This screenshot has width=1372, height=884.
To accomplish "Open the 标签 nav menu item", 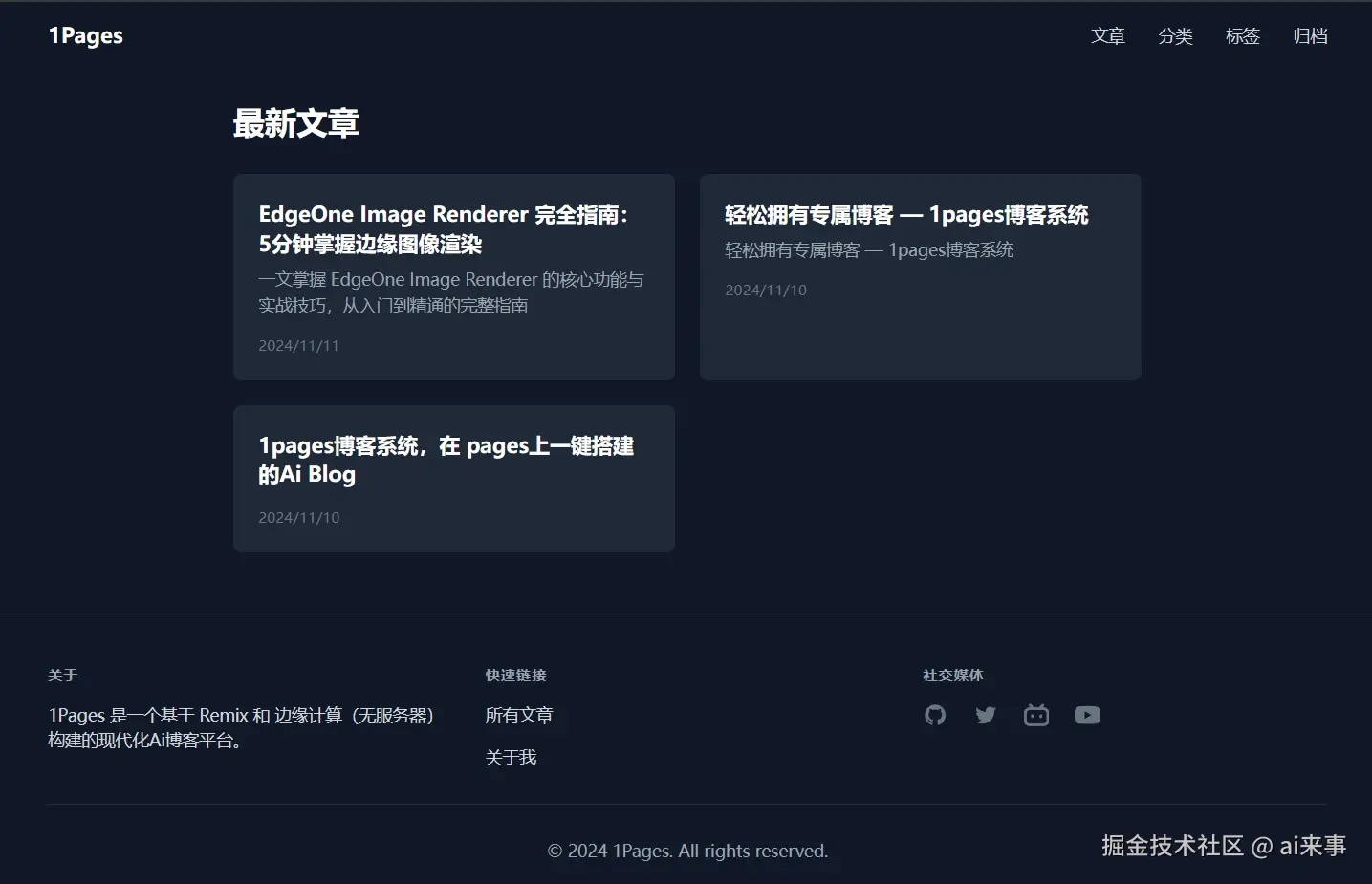I will pos(1243,36).
